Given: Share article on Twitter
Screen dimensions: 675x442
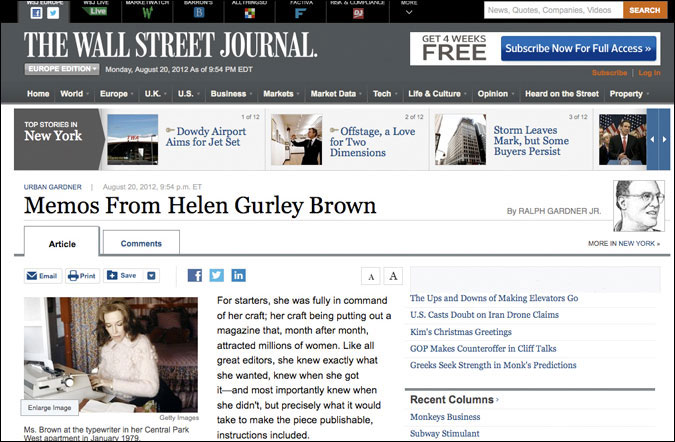Looking at the screenshot, I should point(216,276).
